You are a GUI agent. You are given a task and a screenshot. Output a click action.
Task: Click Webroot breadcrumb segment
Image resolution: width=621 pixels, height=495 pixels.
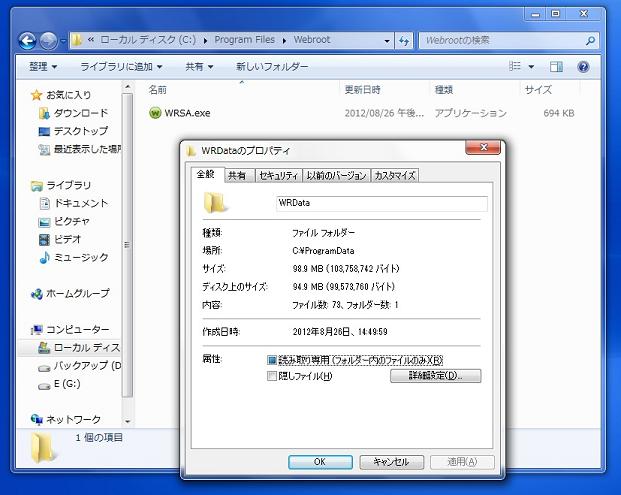[312, 40]
